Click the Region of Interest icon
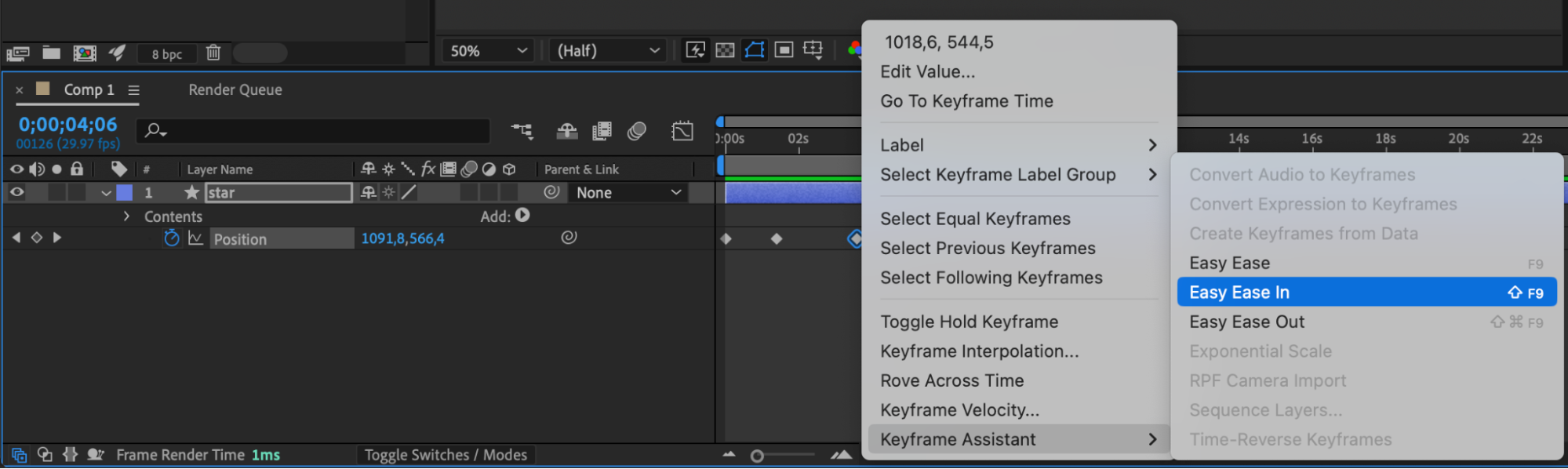This screenshot has width=1568, height=469. 784,50
